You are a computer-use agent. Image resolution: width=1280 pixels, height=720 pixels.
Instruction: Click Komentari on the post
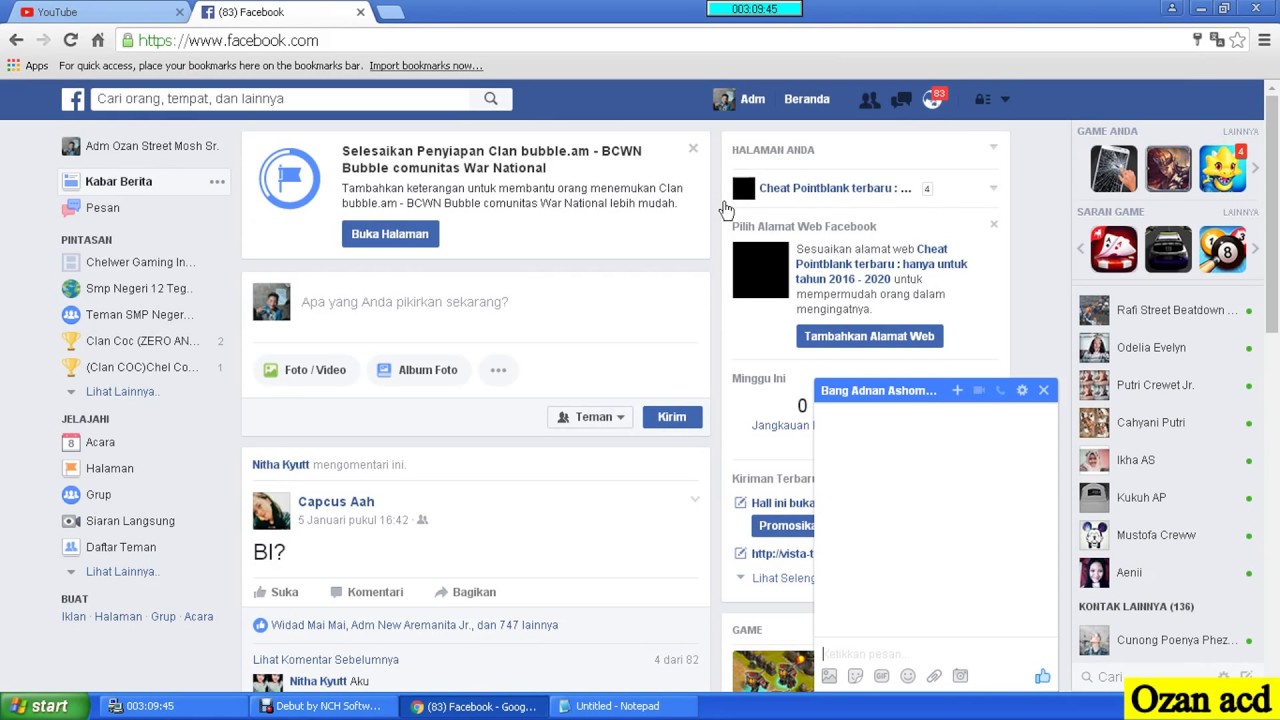pyautogui.click(x=366, y=592)
